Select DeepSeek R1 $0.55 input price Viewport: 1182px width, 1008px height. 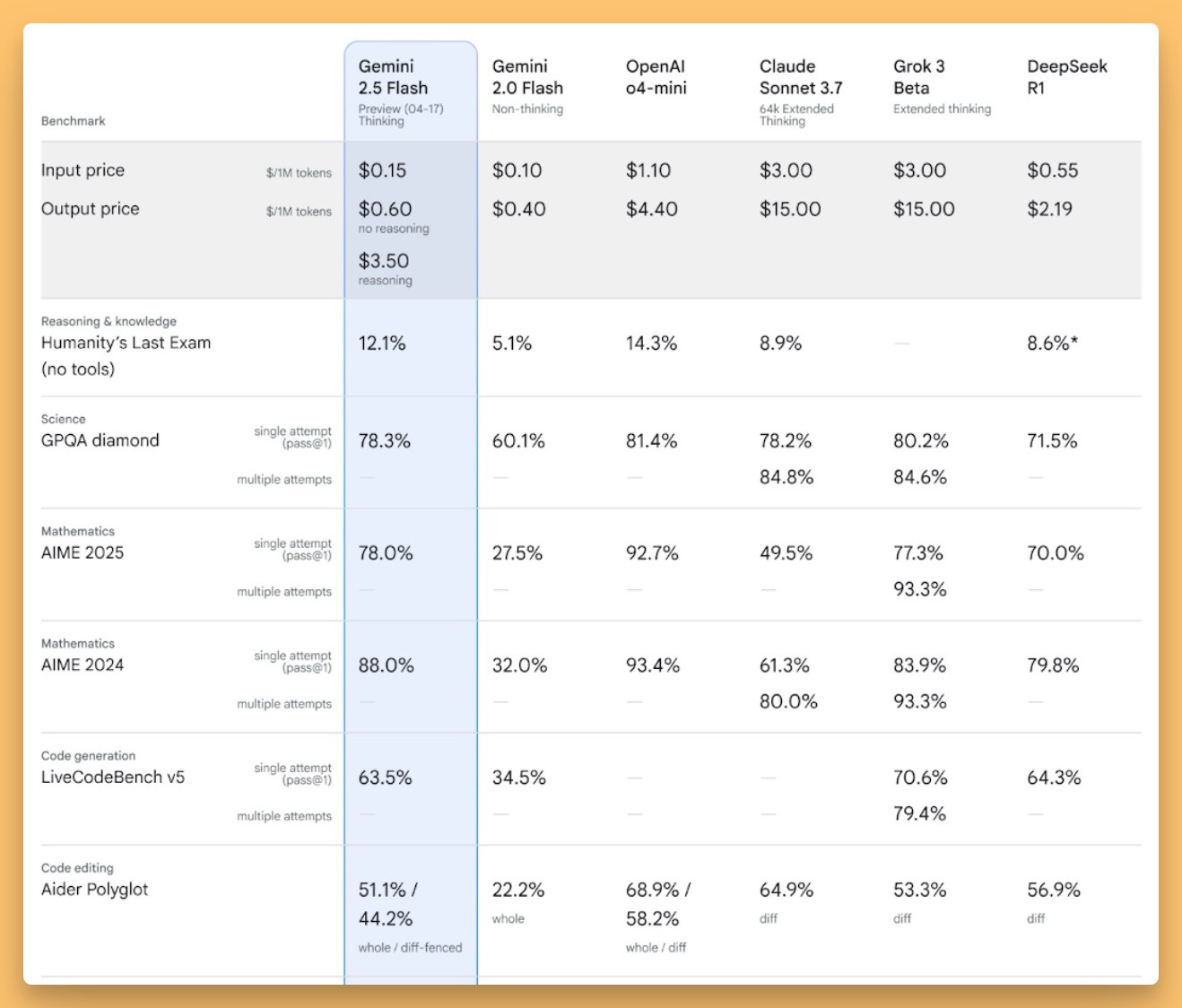tap(1052, 170)
